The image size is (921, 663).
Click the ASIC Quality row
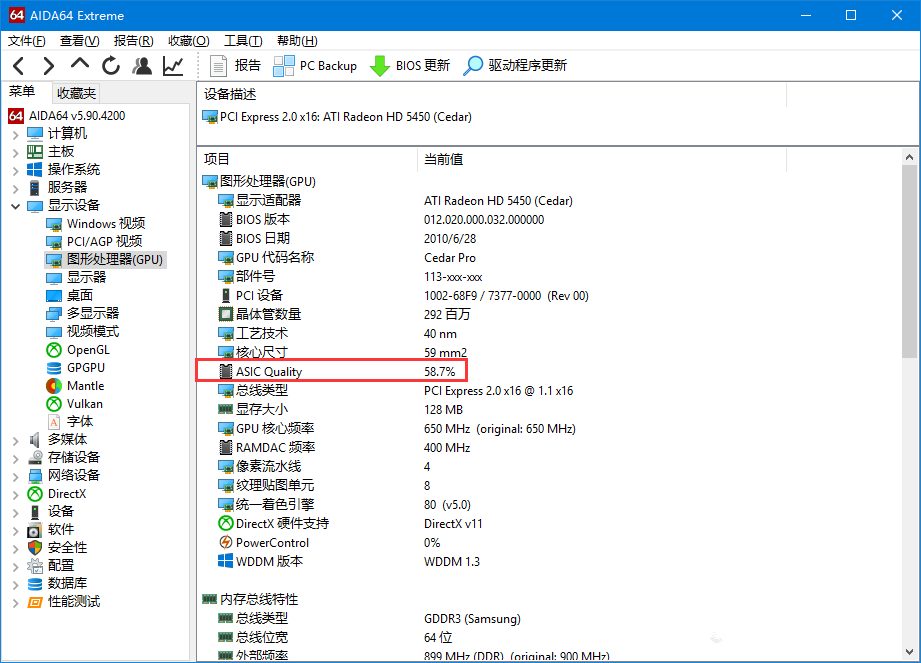332,371
